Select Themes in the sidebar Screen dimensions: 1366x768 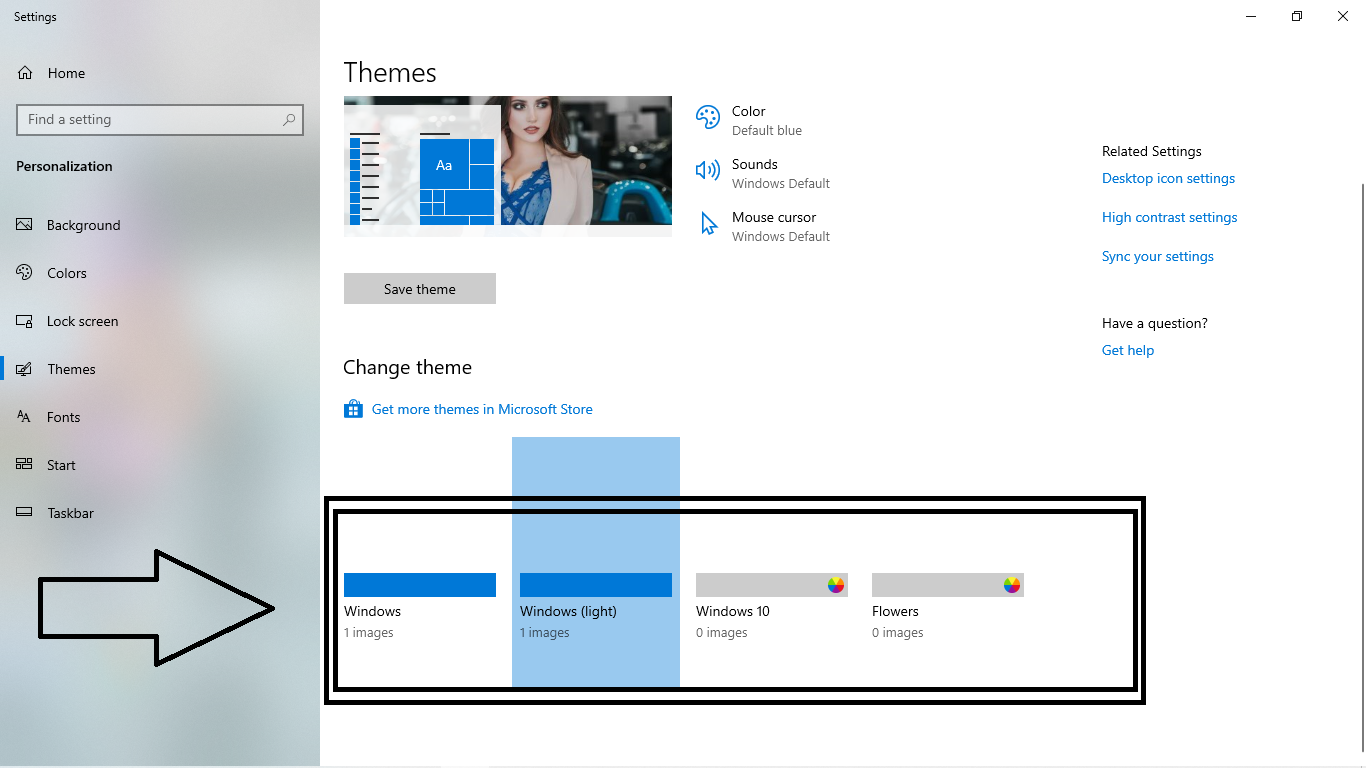tap(160, 369)
